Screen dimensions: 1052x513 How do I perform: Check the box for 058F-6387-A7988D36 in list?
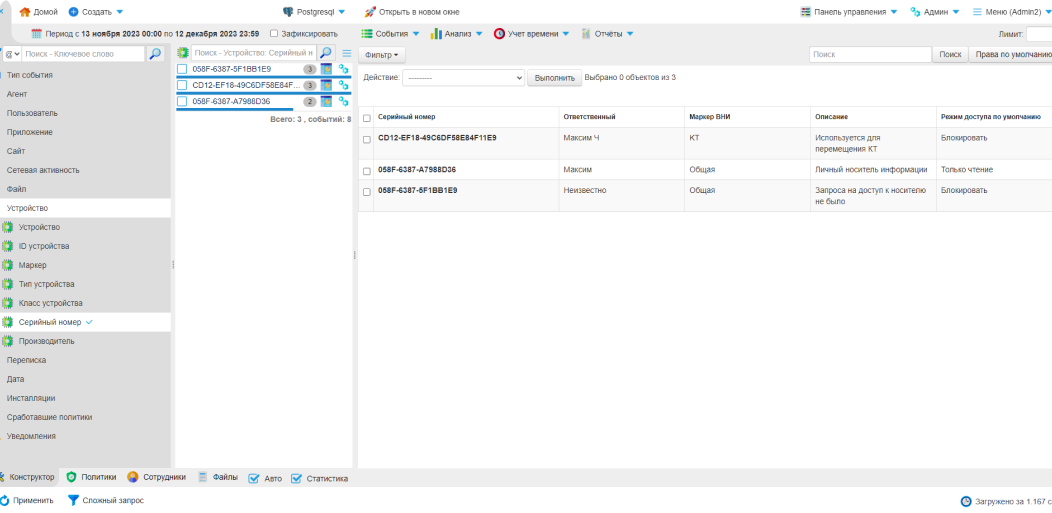pos(182,101)
